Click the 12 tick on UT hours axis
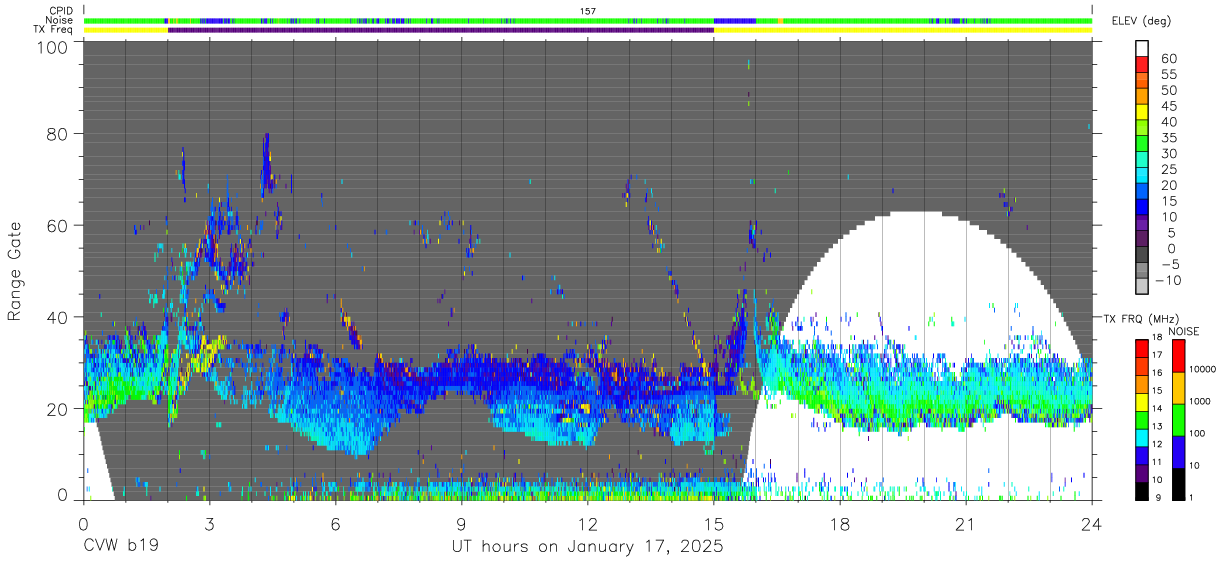The image size is (1228, 567). tap(587, 524)
